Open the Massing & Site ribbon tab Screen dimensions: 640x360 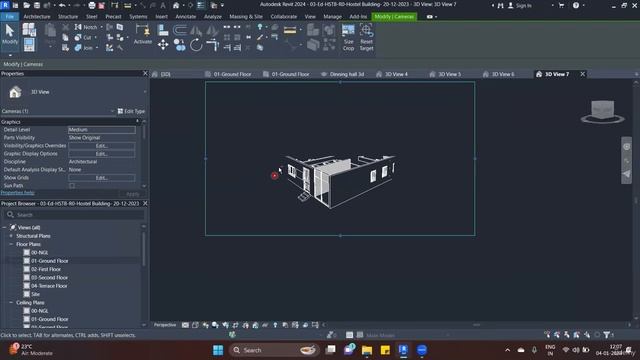(246, 17)
